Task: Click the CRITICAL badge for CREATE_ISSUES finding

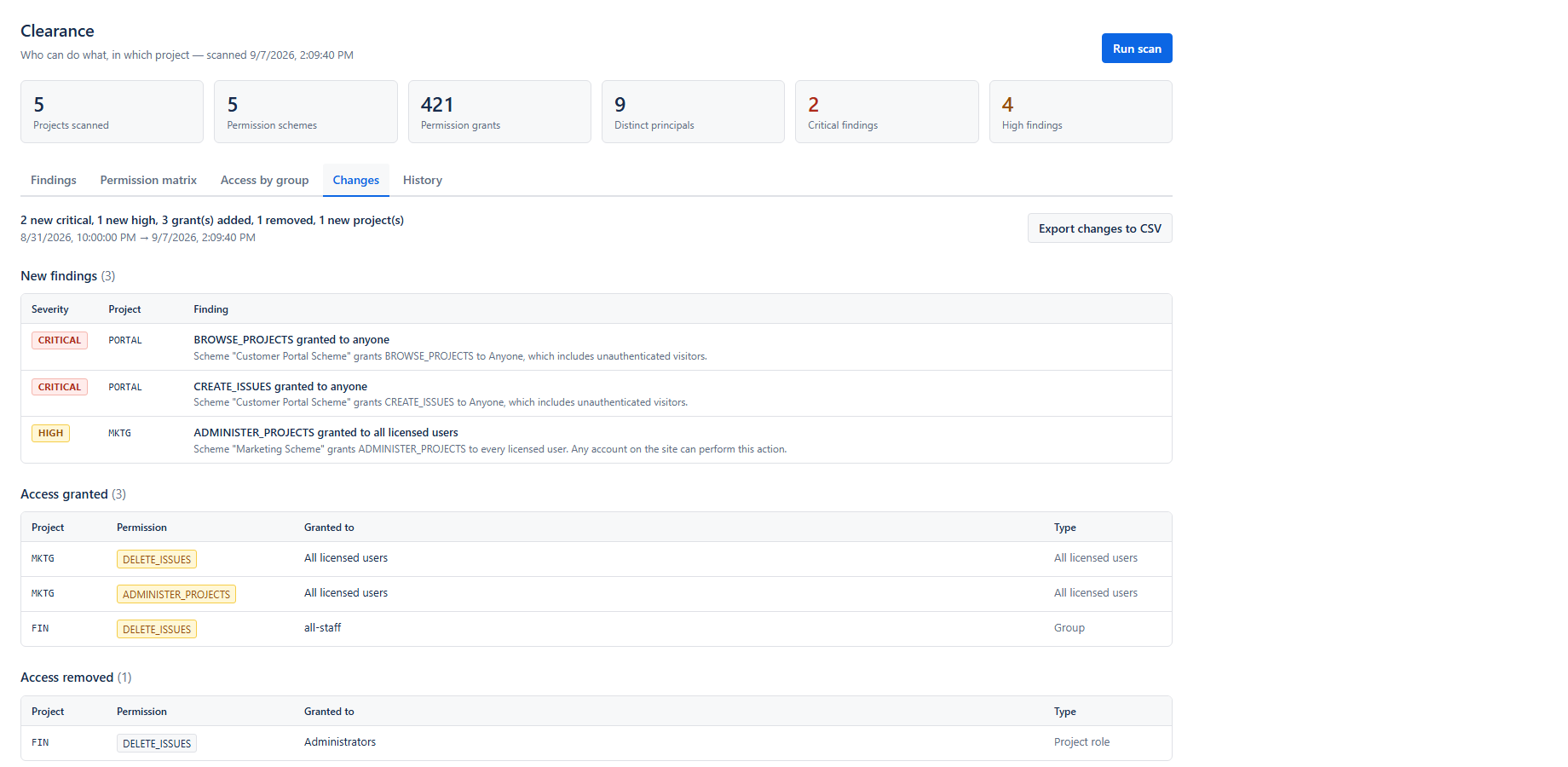Action: pos(60,387)
